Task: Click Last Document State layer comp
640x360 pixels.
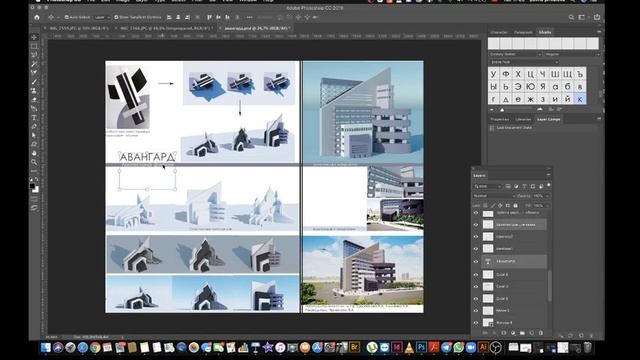Action: 514,128
